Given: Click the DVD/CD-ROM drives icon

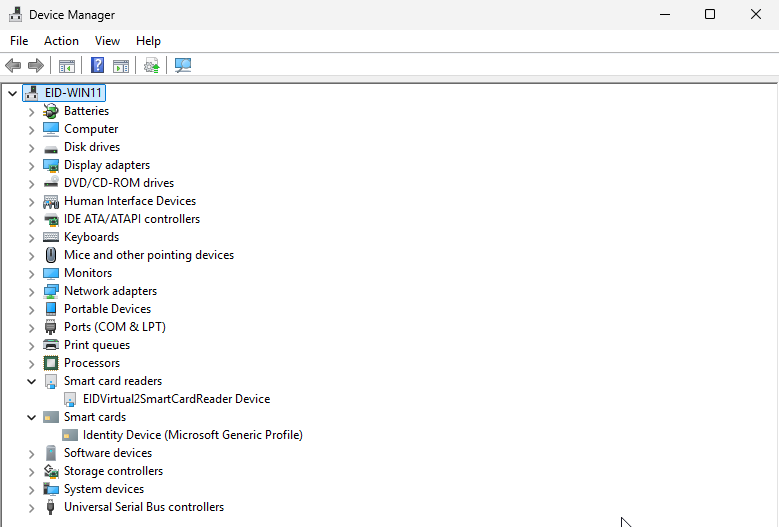Looking at the screenshot, I should (x=51, y=183).
